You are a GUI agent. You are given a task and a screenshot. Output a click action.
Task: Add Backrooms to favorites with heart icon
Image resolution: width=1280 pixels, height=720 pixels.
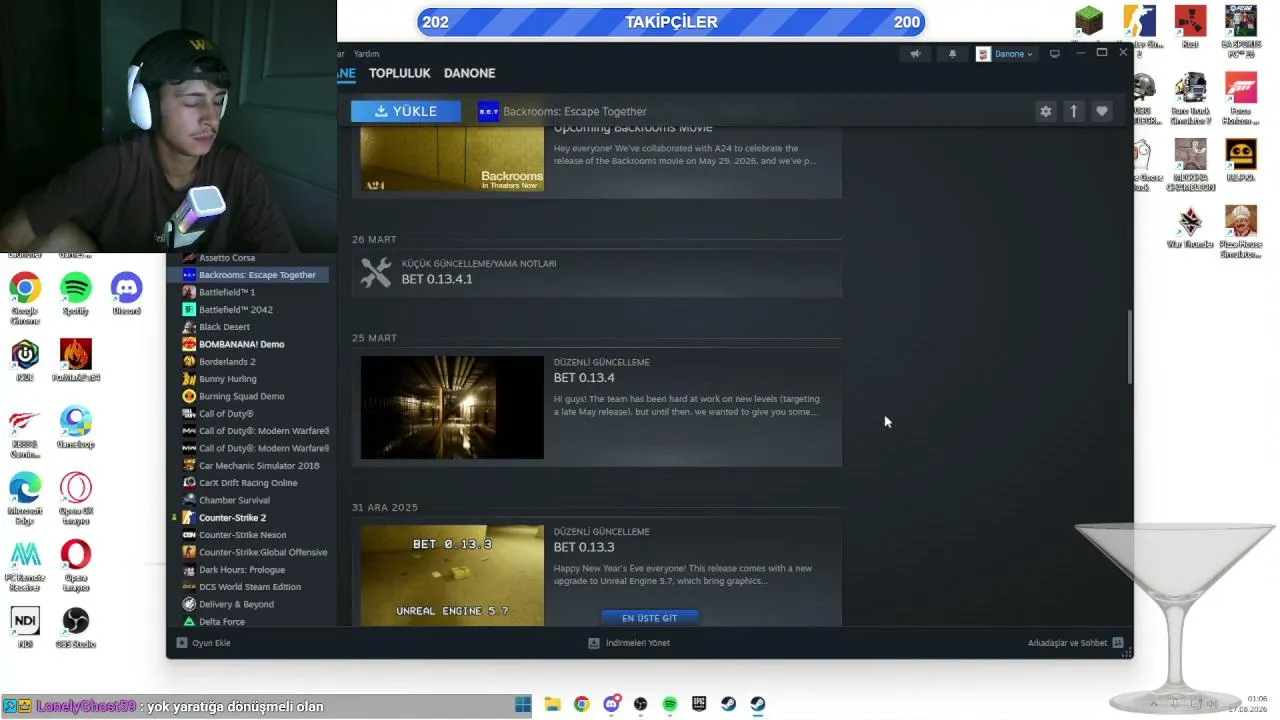click(1102, 112)
